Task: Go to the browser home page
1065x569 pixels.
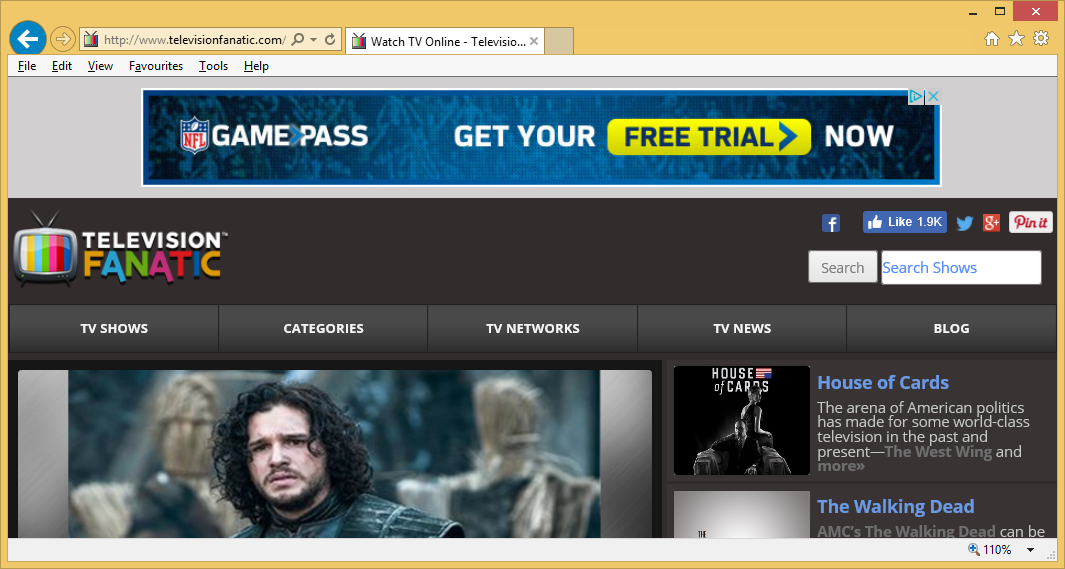Action: tap(992, 39)
